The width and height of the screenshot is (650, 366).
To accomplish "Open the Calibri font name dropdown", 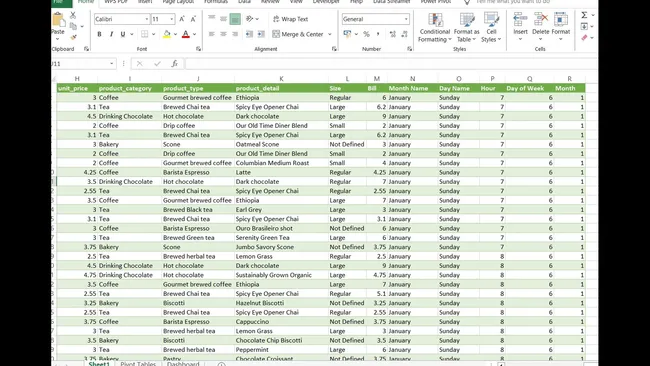I will coord(146,19).
